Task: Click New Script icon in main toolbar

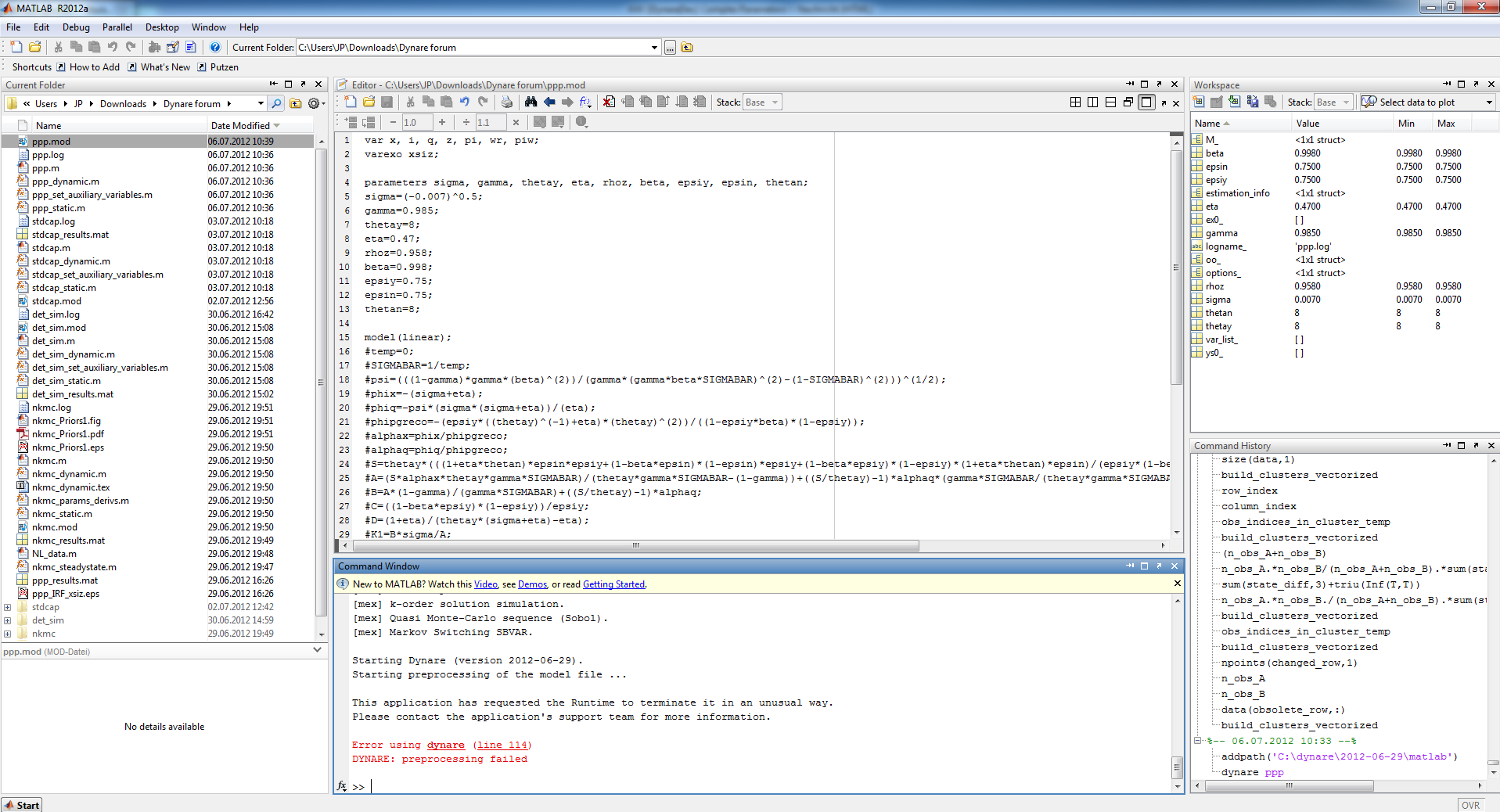Action: [16, 47]
